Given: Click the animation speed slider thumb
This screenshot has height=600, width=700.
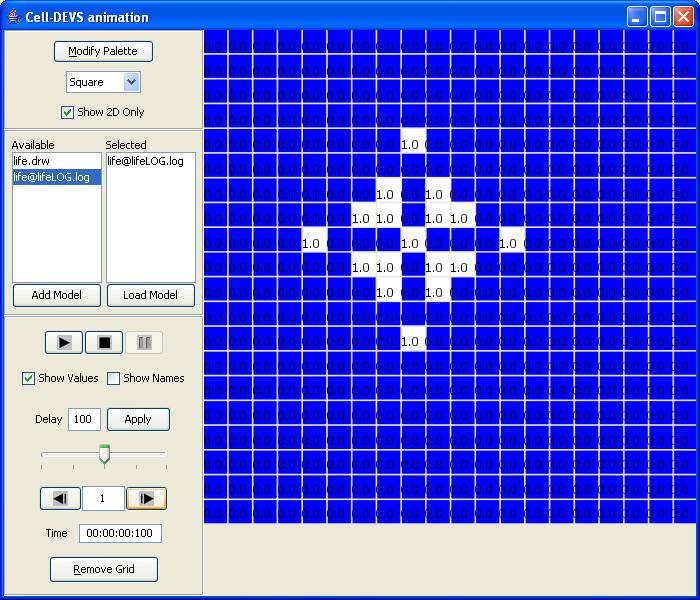Looking at the screenshot, I should click(x=104, y=454).
